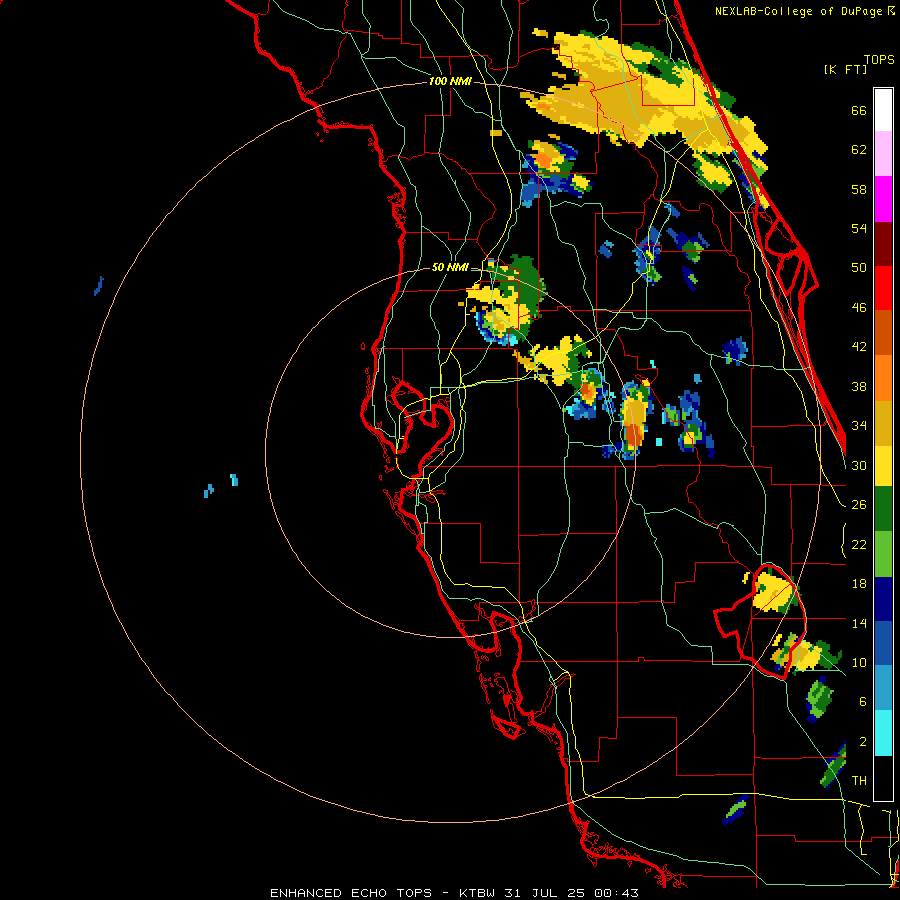Click the light blue 6 kft legend swatch
The height and width of the screenshot is (900, 900).
pos(883,688)
